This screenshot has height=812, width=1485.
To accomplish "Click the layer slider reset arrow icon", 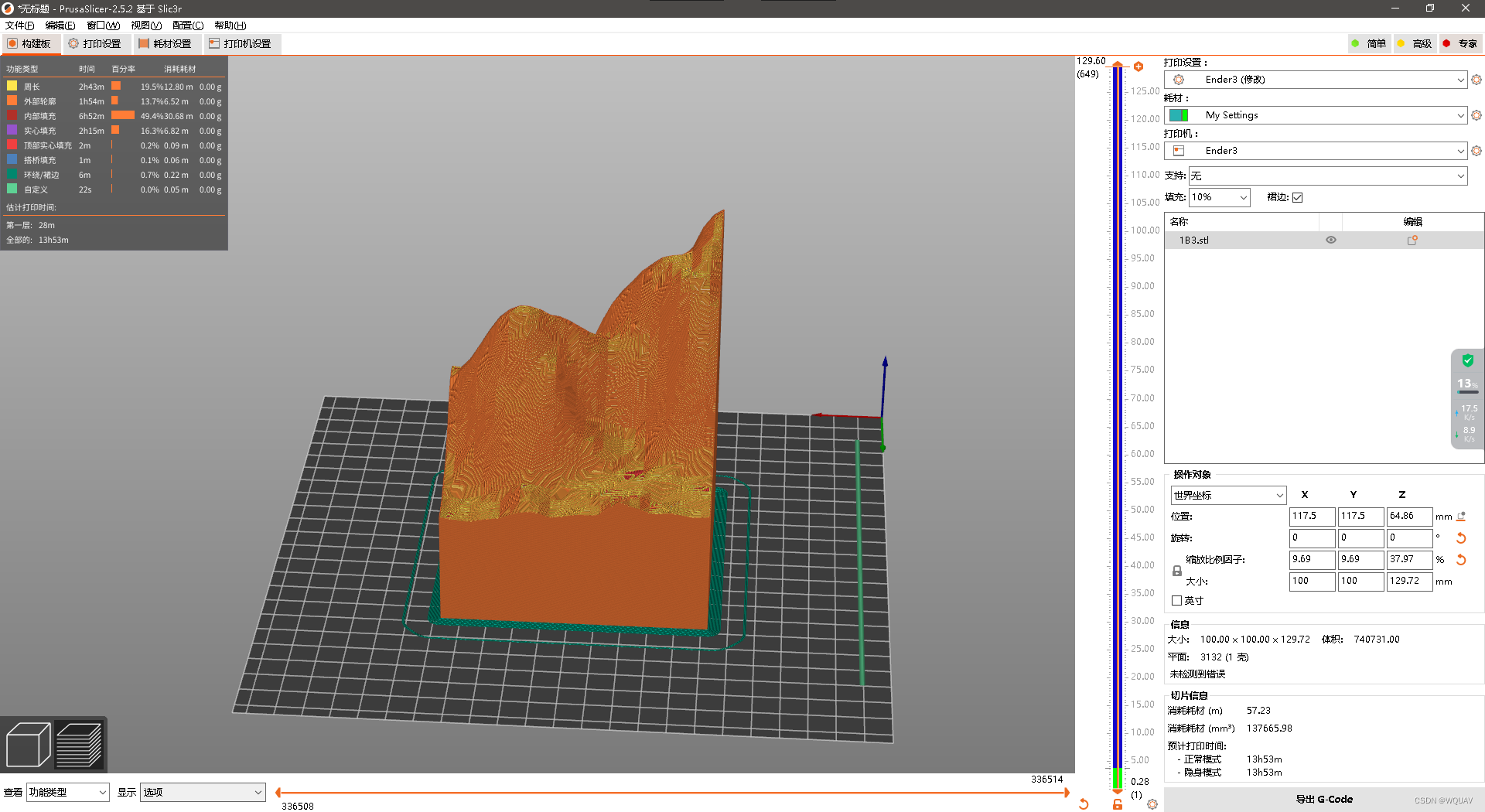I will coord(1084,804).
